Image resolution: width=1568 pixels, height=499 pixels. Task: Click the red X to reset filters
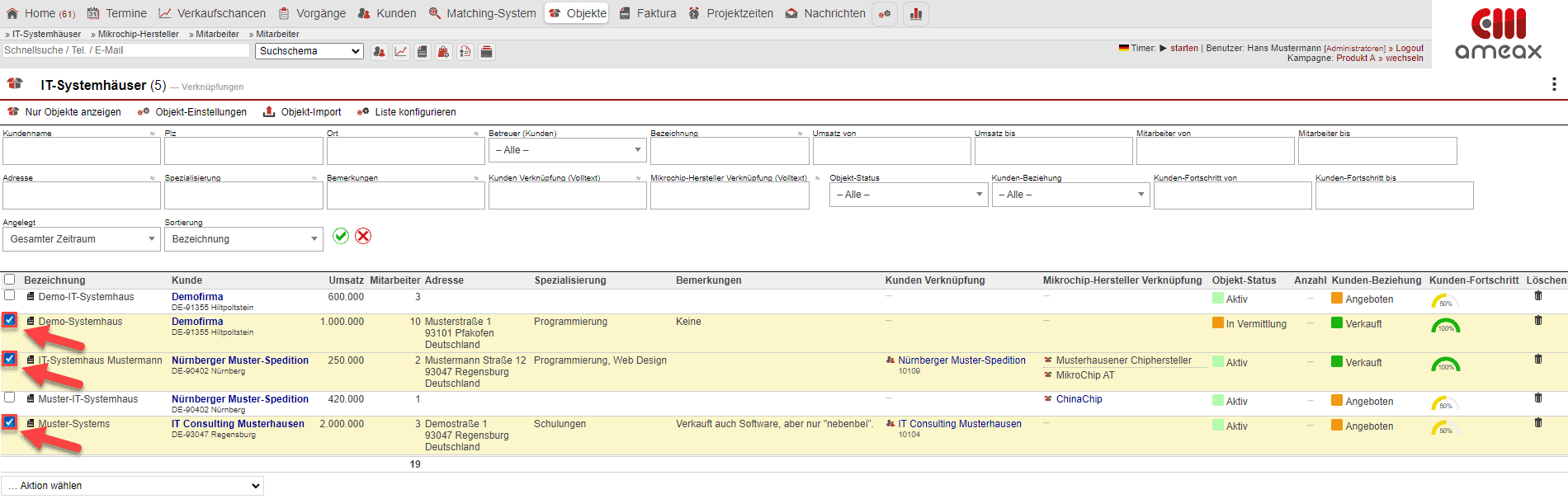(x=363, y=236)
